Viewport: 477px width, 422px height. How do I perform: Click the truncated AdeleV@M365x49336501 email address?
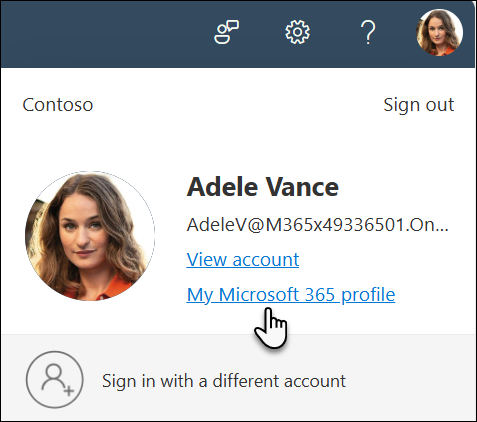pyautogui.click(x=317, y=225)
